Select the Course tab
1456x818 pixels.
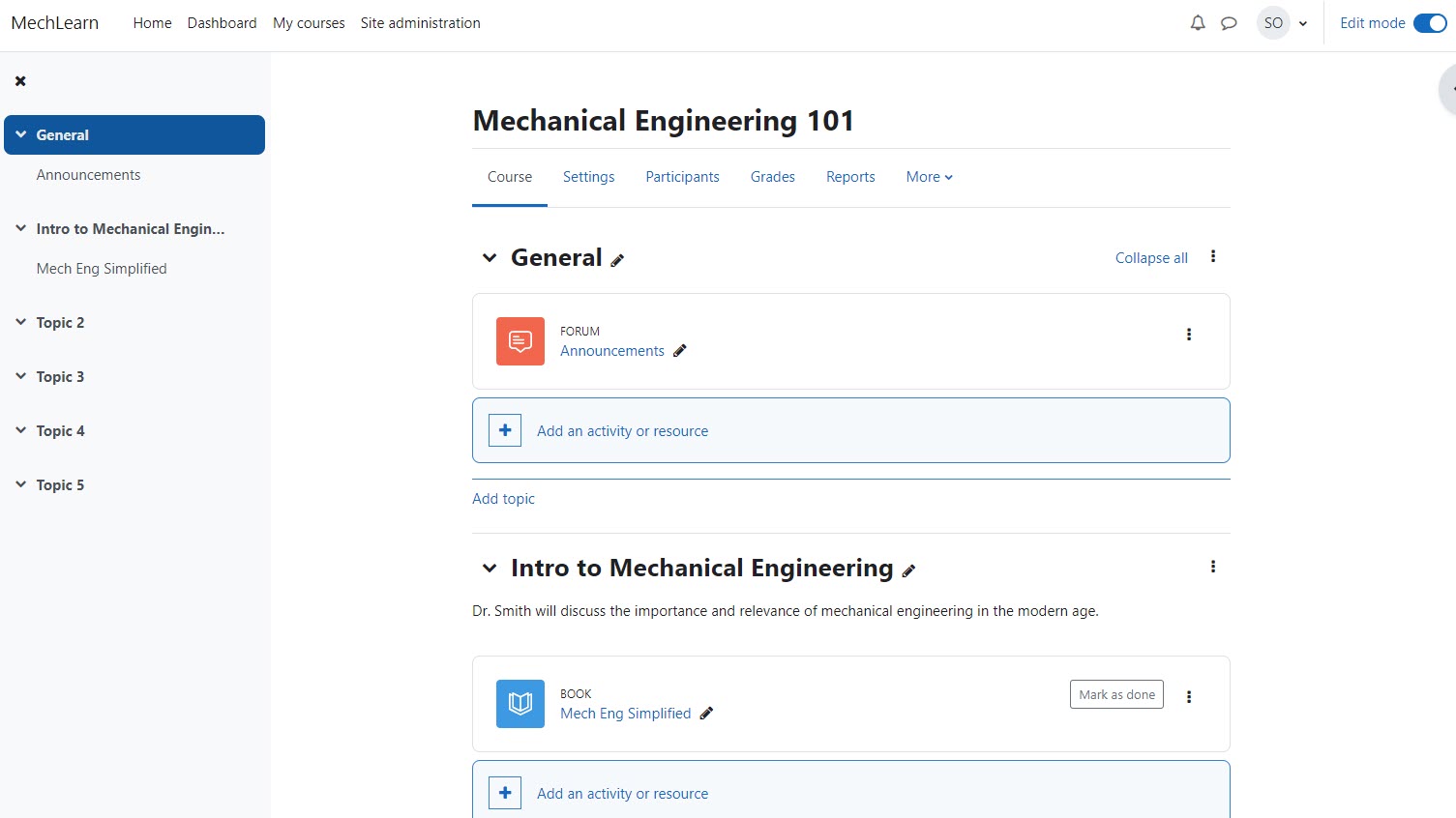[510, 177]
